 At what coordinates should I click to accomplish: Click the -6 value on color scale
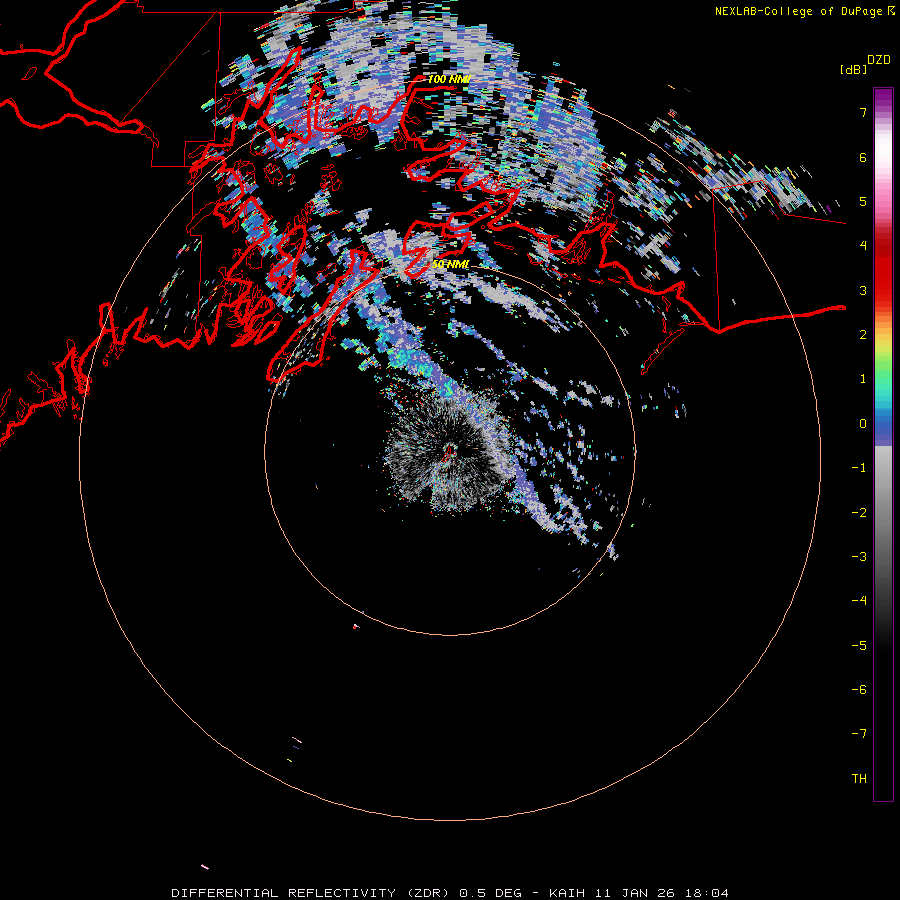pos(859,690)
